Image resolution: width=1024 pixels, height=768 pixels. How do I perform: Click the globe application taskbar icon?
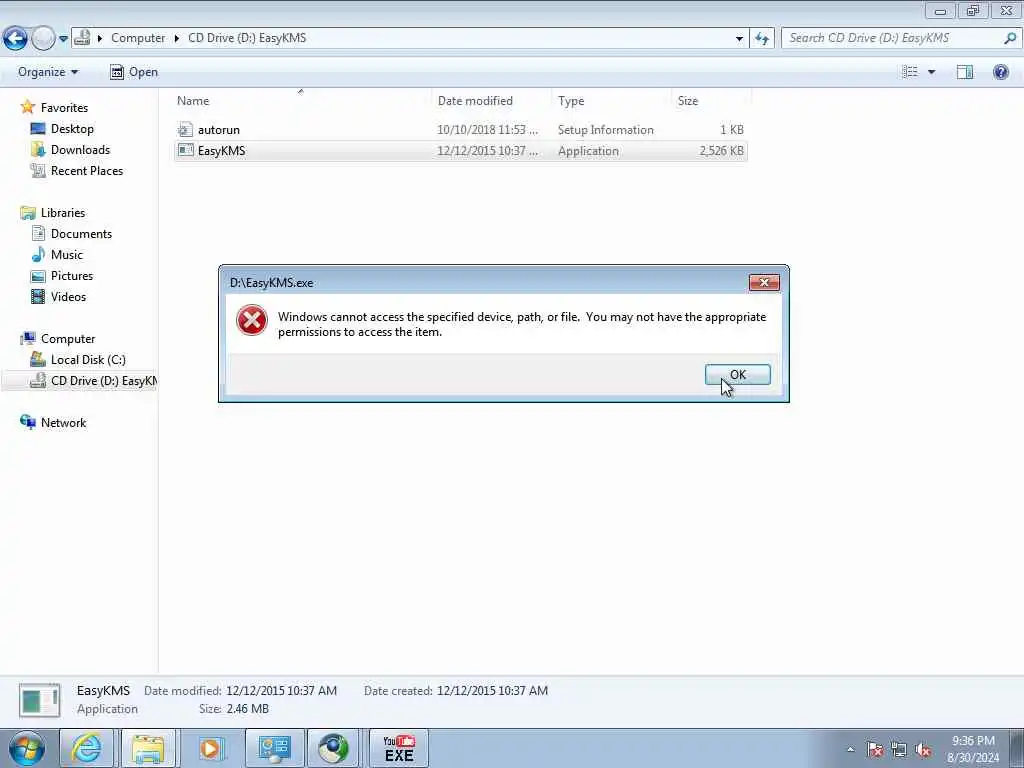pyautogui.click(x=334, y=748)
